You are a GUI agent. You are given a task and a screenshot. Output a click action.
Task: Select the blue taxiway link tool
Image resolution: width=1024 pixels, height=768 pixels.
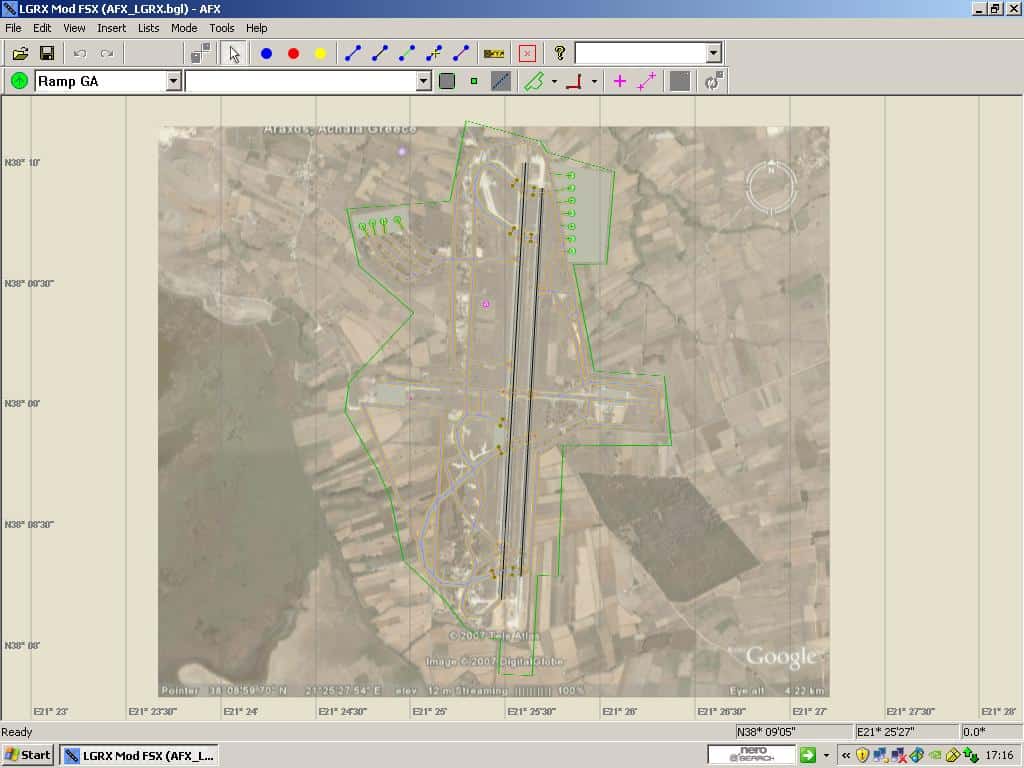pos(352,53)
